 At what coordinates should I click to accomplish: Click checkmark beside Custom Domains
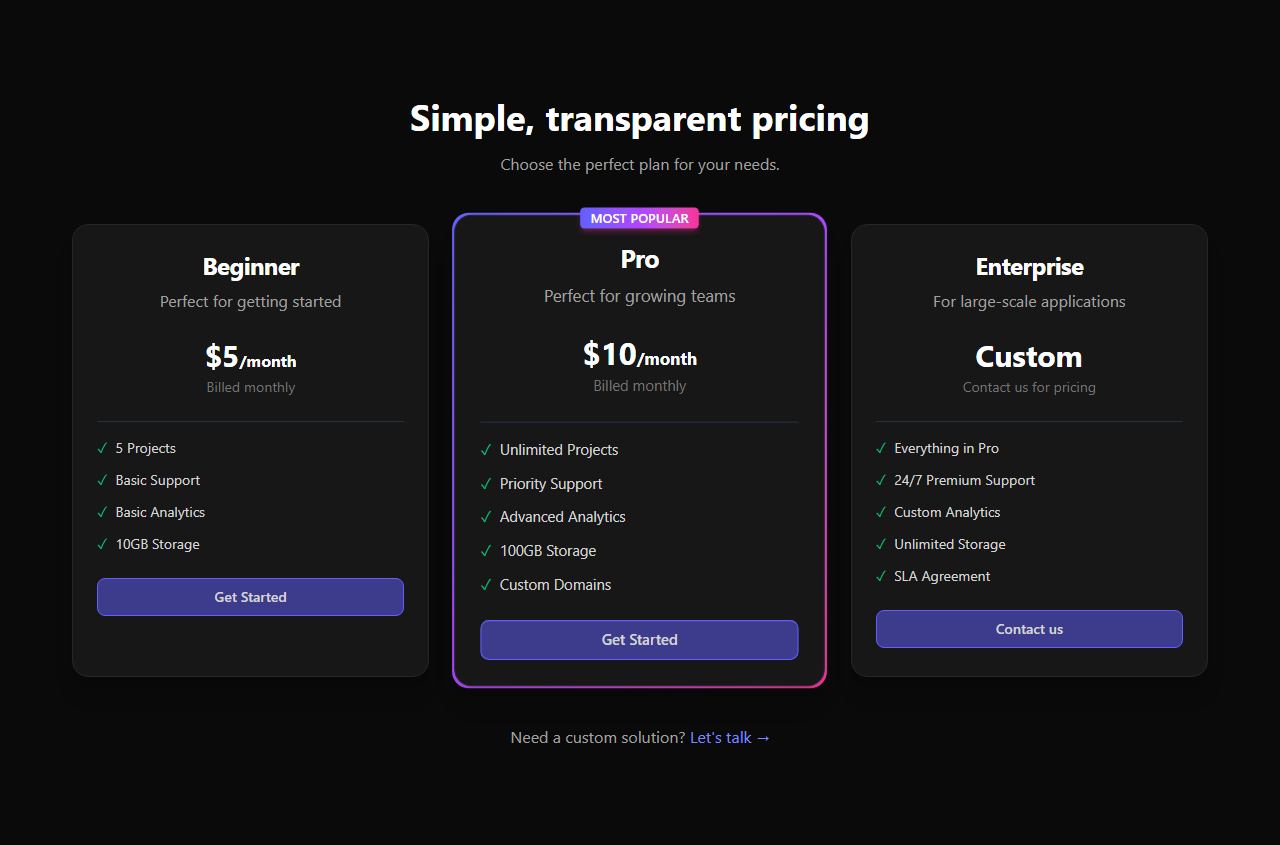(486, 585)
